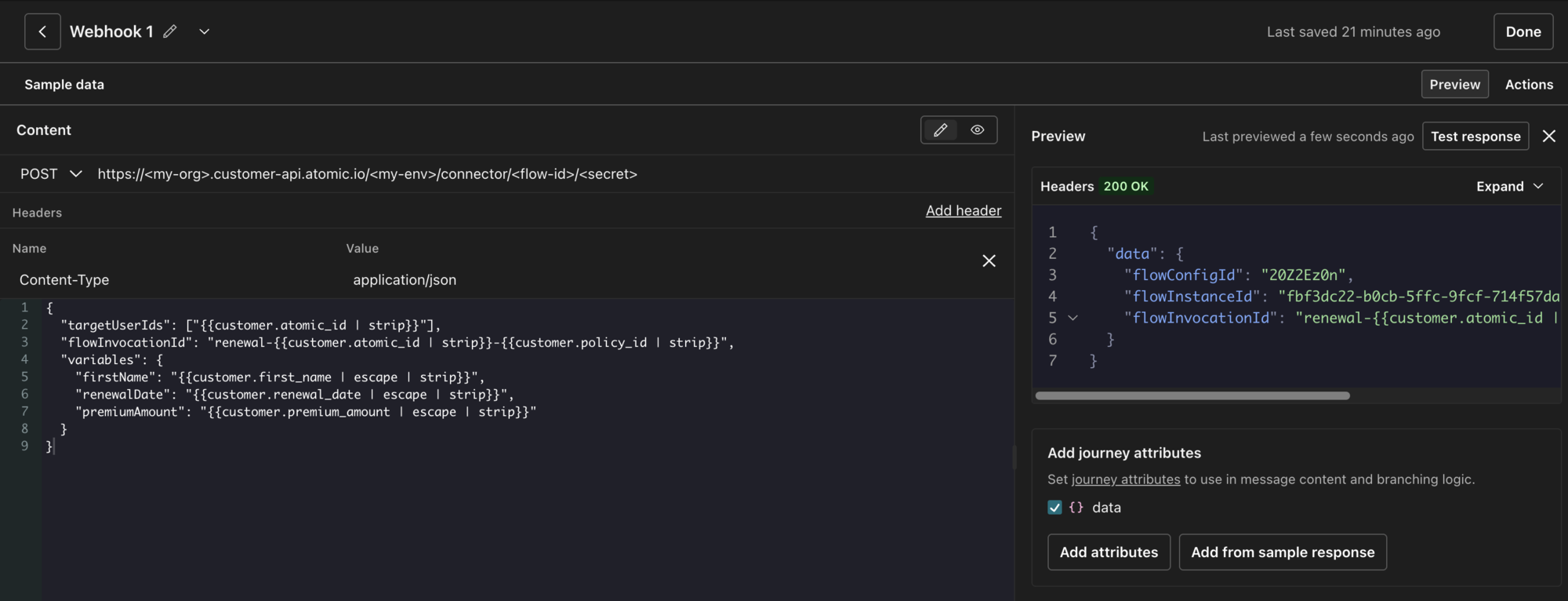Go back using the left arrow button
The image size is (1568, 601).
point(42,31)
